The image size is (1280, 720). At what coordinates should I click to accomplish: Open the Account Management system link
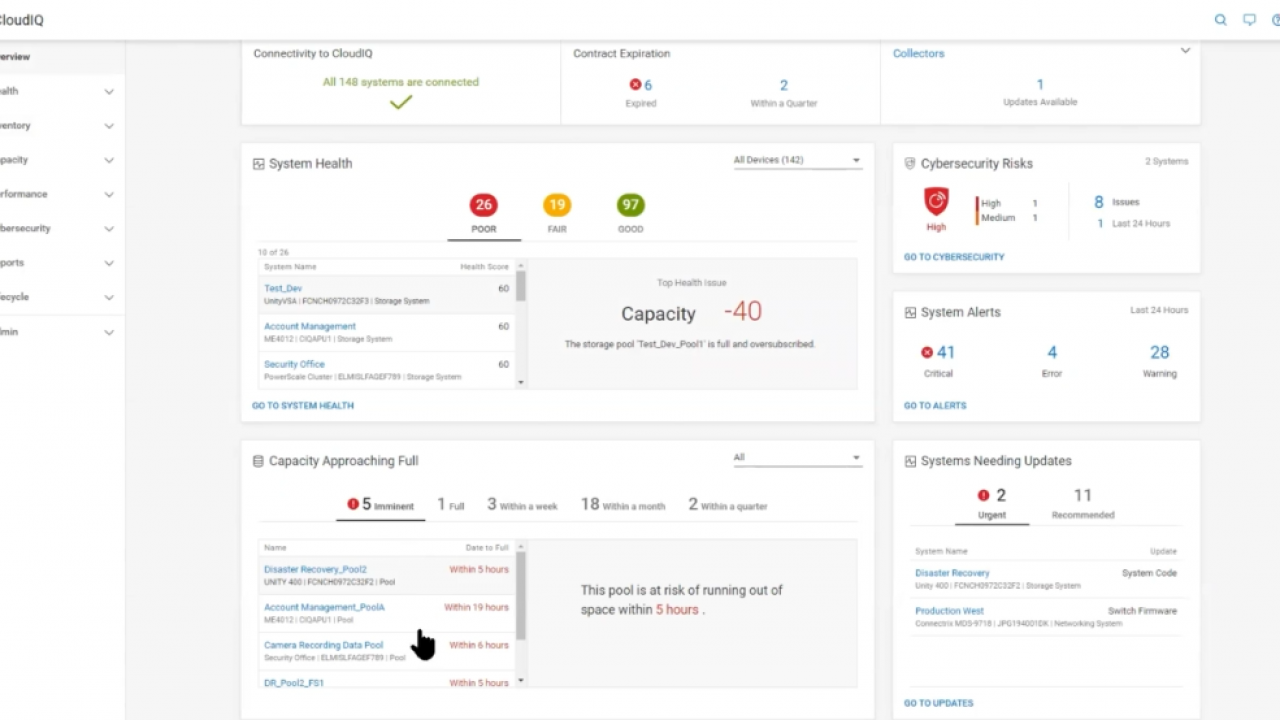(309, 326)
